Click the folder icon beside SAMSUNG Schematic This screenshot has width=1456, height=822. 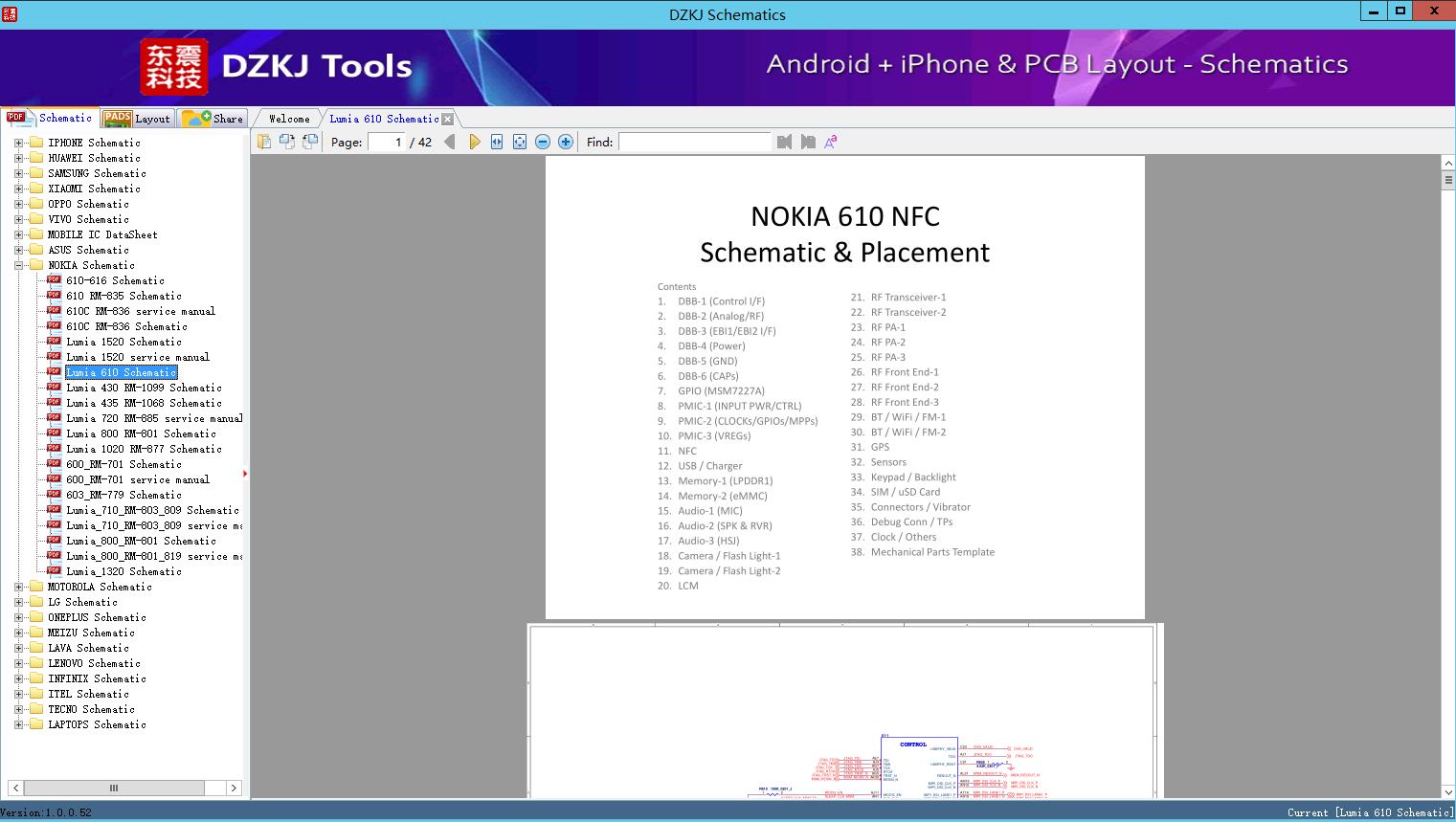(x=36, y=173)
